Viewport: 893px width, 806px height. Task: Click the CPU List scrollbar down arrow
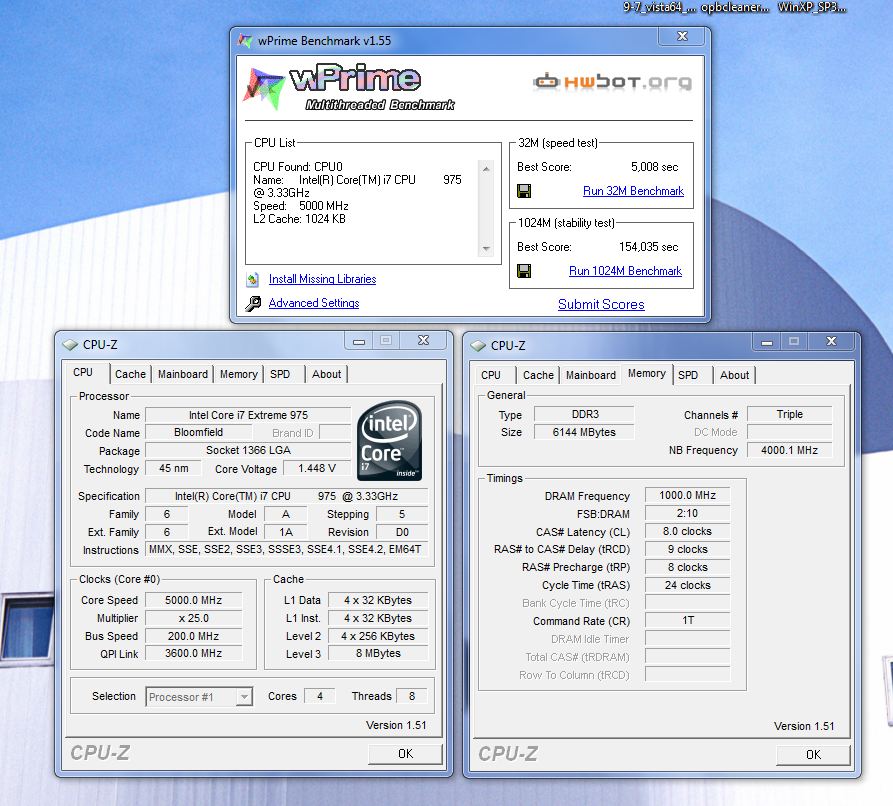tap(486, 248)
